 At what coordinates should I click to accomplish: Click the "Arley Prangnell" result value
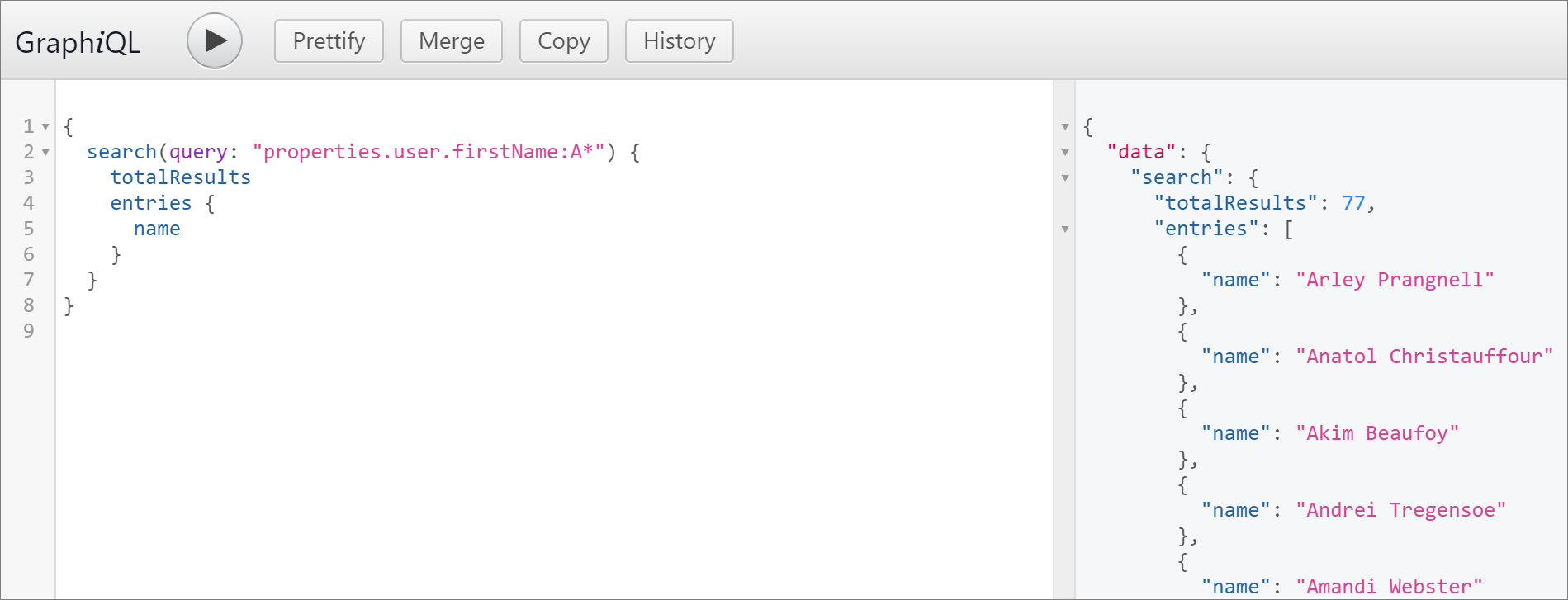[x=1395, y=280]
